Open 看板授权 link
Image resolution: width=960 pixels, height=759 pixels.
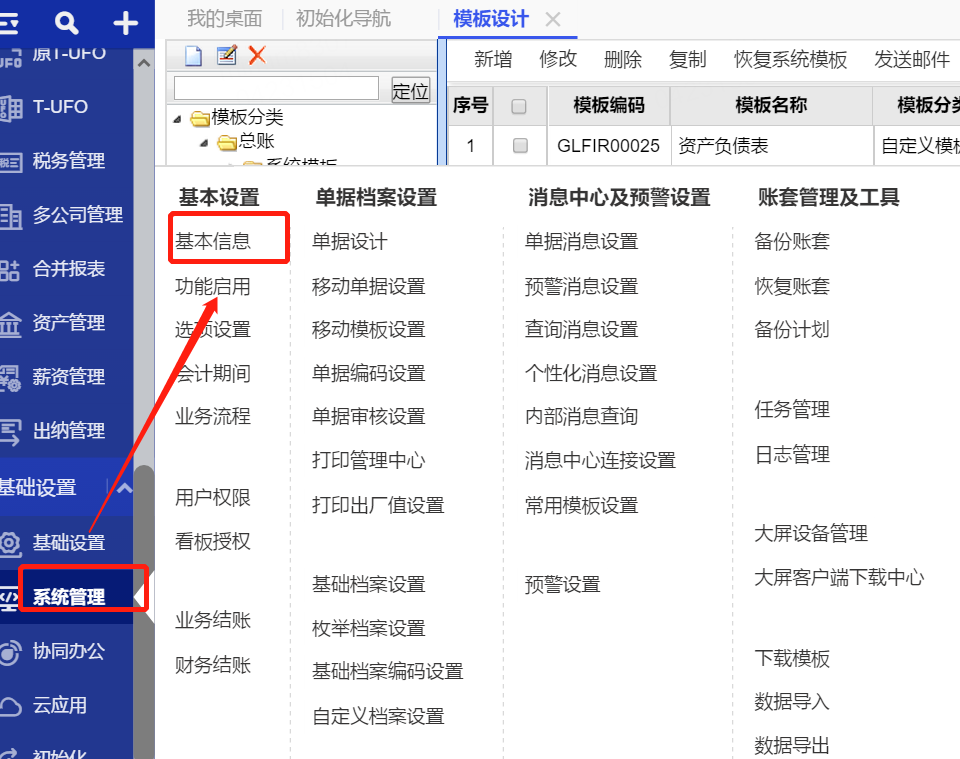click(213, 541)
